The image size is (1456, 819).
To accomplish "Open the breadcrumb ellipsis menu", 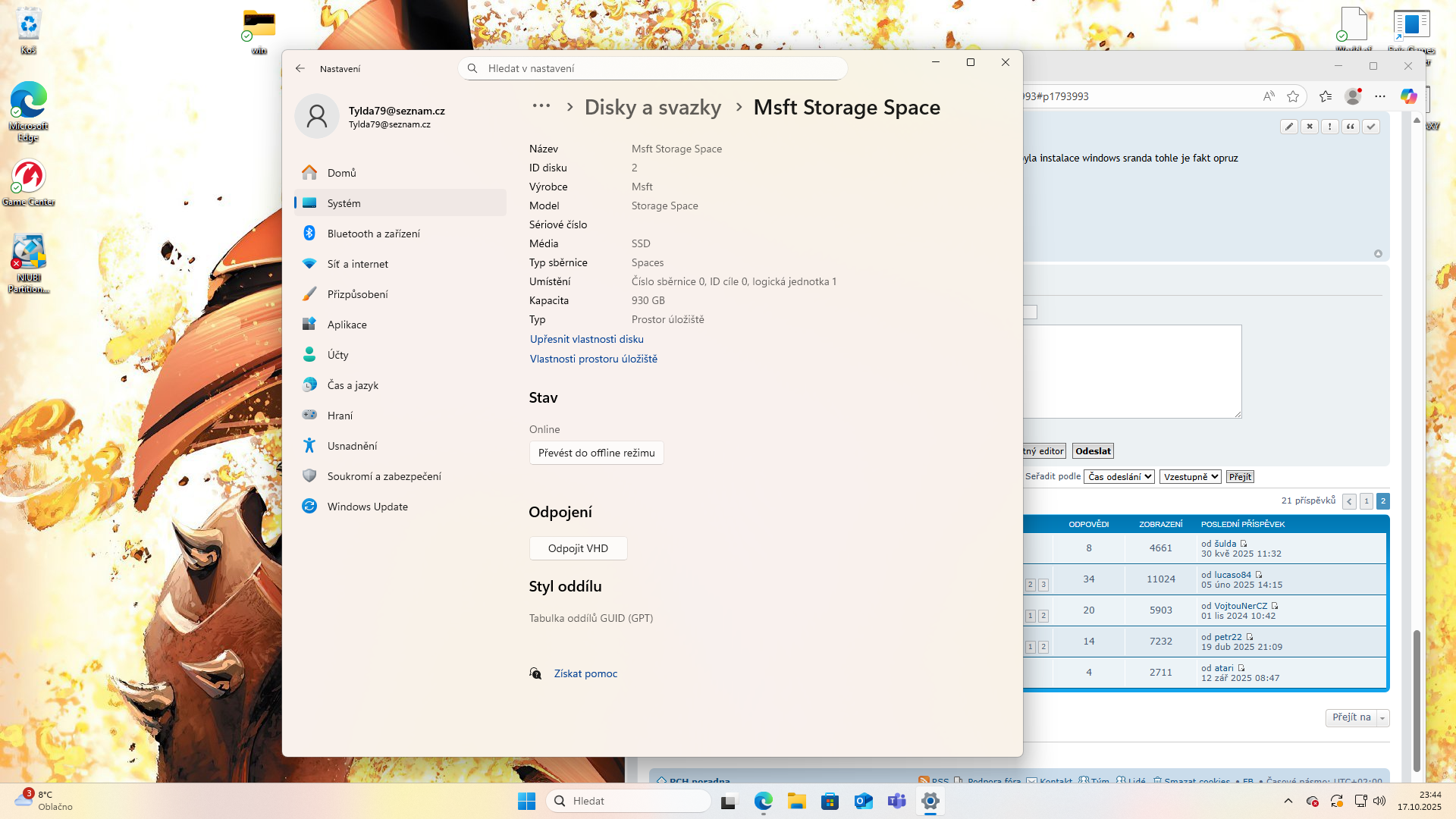I will pos(541,106).
